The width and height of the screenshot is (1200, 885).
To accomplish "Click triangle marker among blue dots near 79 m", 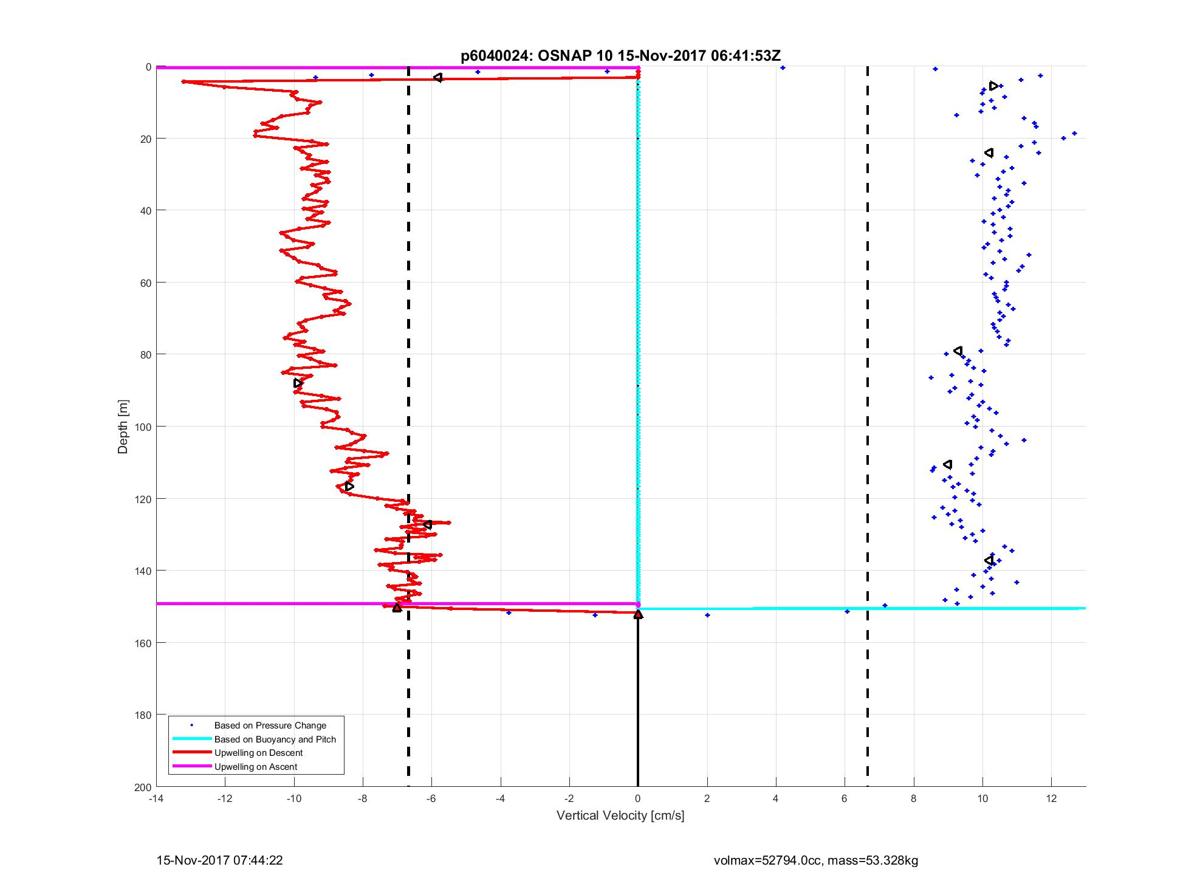I will click(x=958, y=351).
